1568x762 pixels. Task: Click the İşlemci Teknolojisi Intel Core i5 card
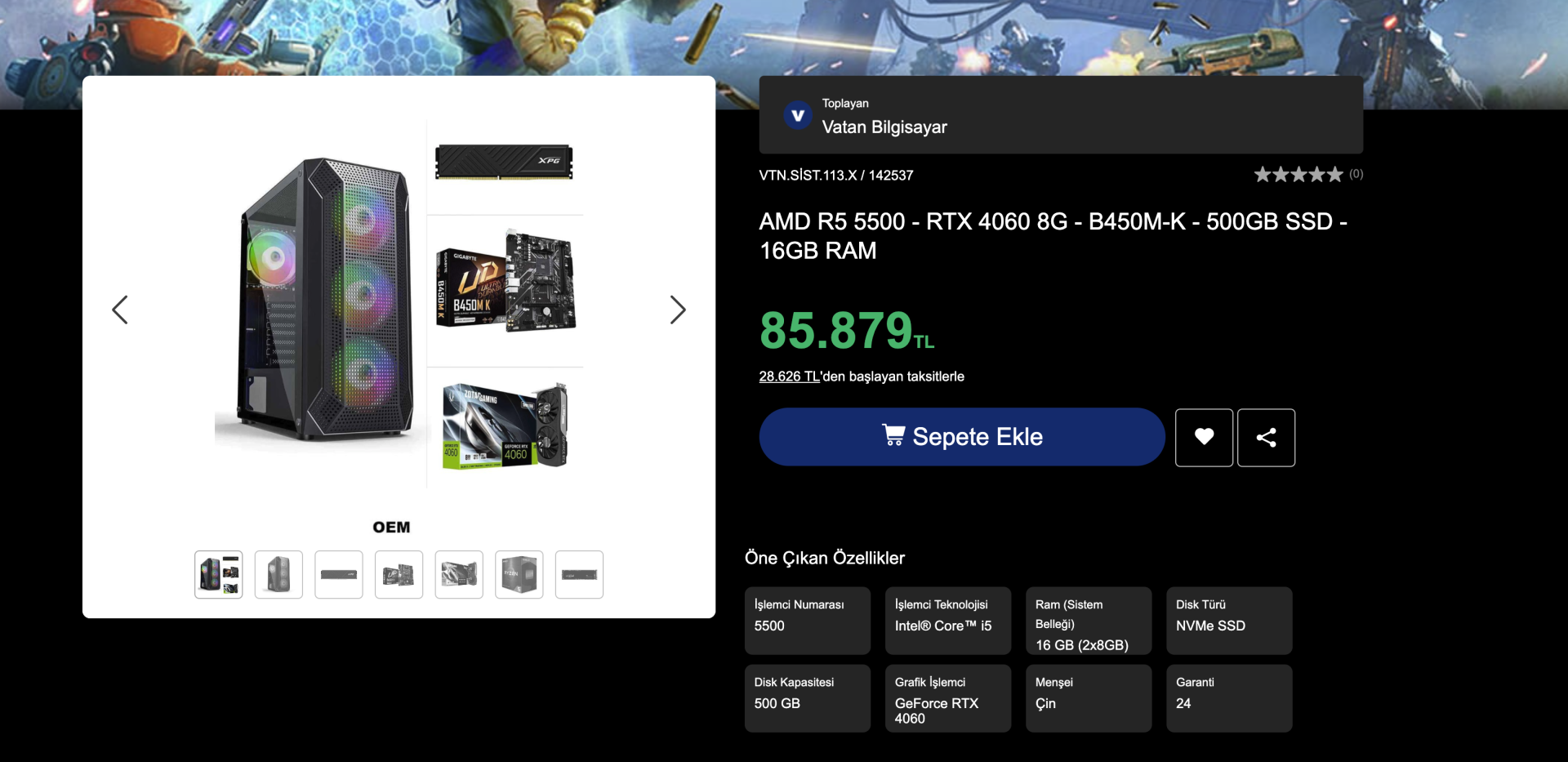click(948, 621)
